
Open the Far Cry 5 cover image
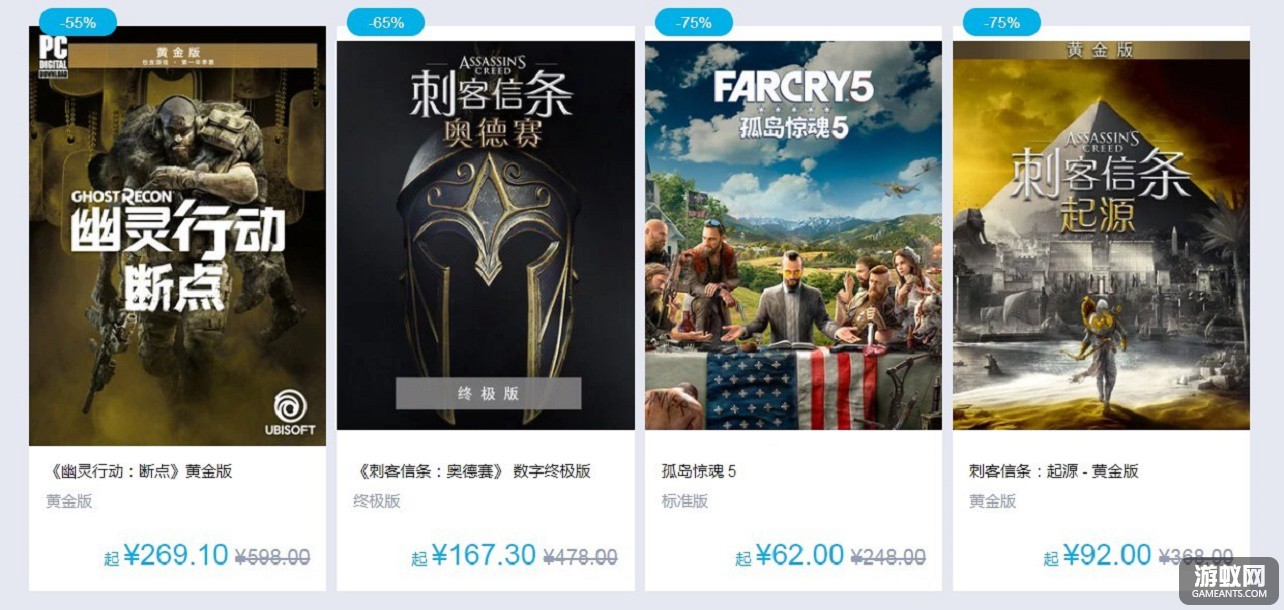pos(793,235)
